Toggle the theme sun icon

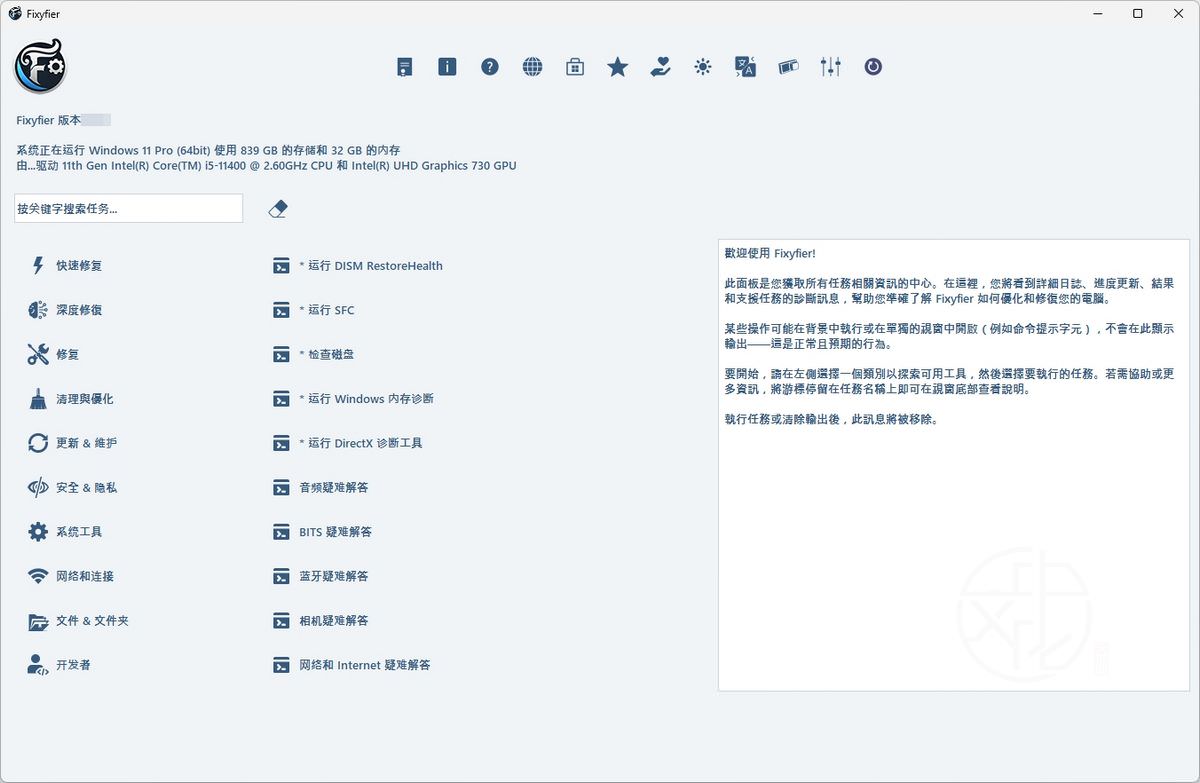coord(702,66)
